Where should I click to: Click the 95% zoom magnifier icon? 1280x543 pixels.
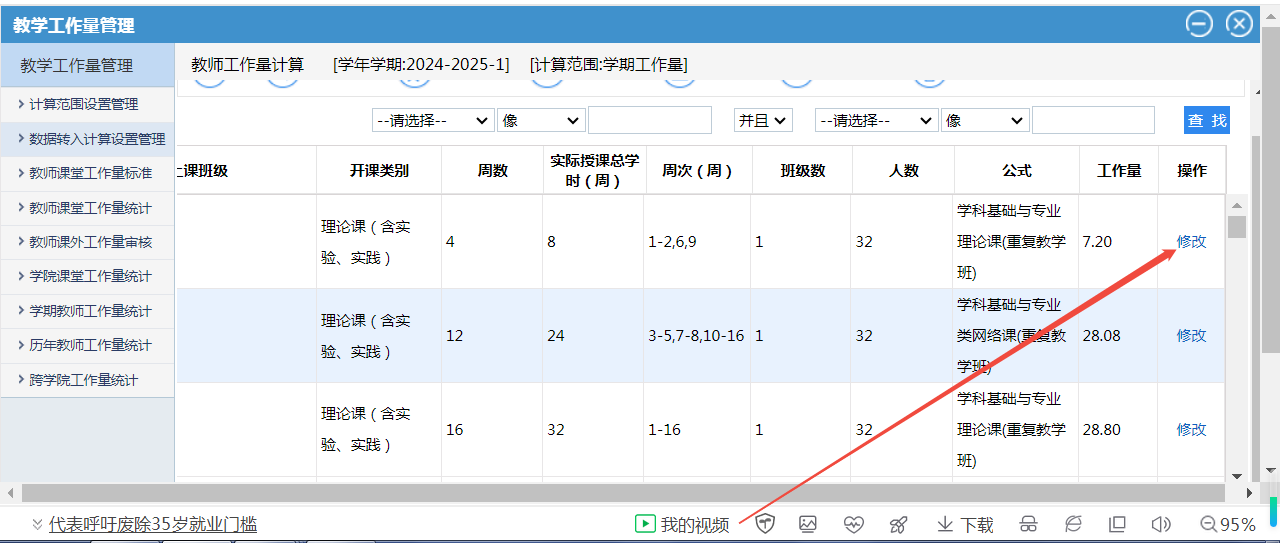coord(1209,524)
